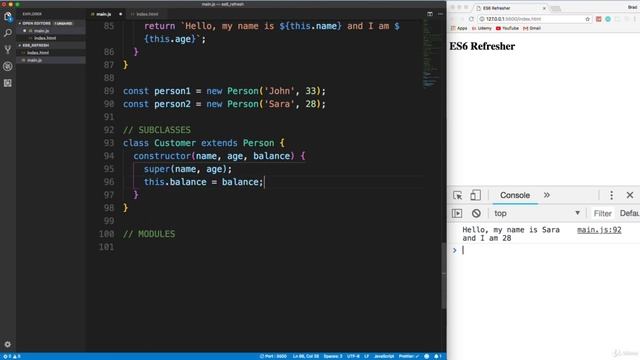Viewport: 640px width, 360px height.
Task: Close the DevTools panel
Action: point(630,196)
